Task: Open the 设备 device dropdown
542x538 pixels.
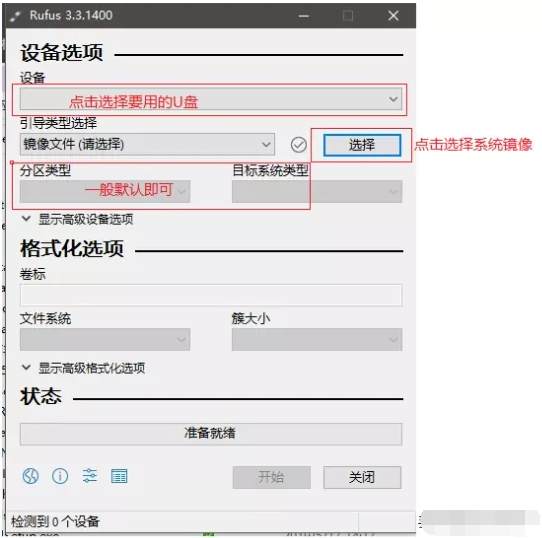Action: point(211,99)
